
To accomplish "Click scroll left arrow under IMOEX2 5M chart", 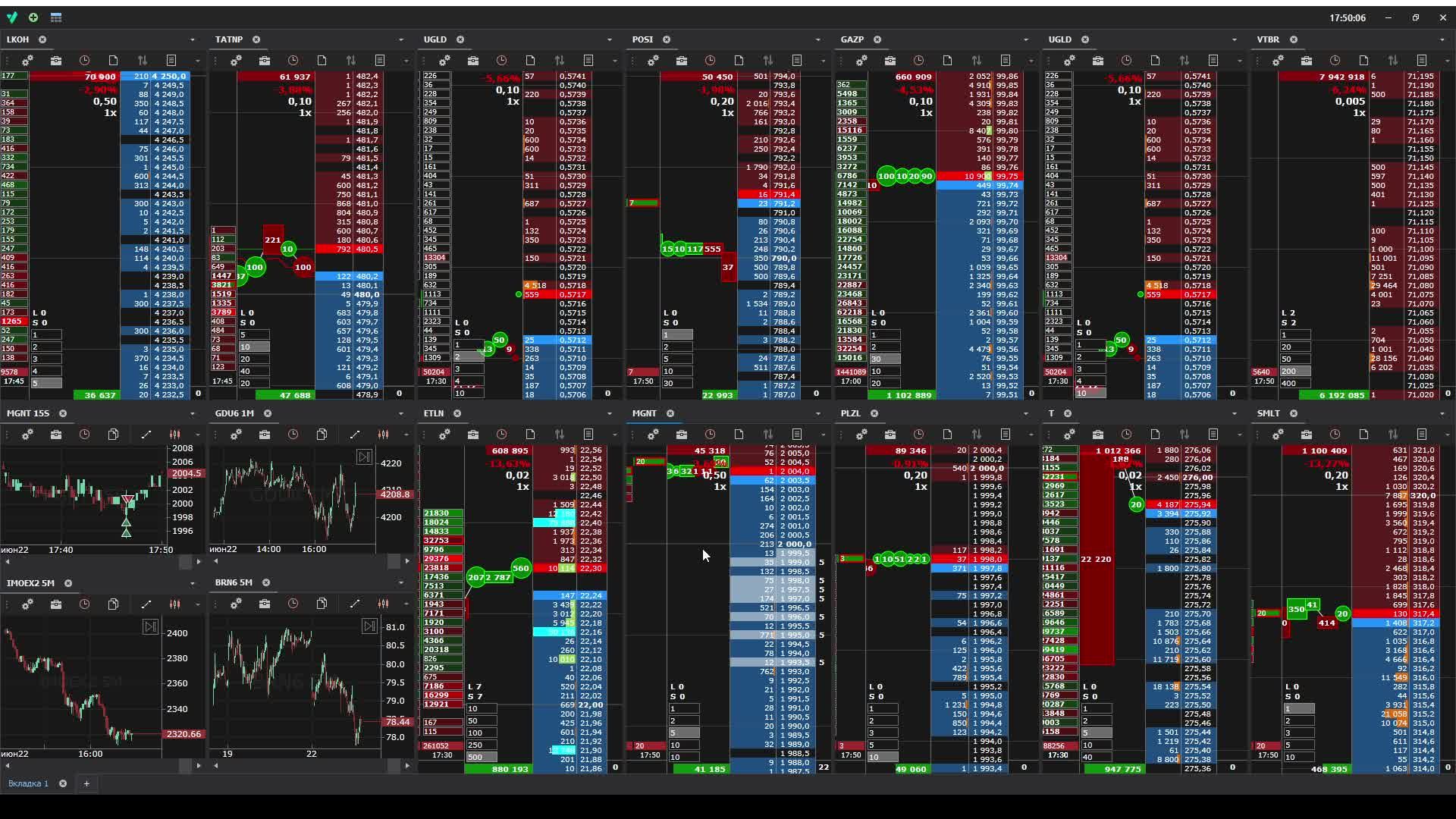I will 8,766.
